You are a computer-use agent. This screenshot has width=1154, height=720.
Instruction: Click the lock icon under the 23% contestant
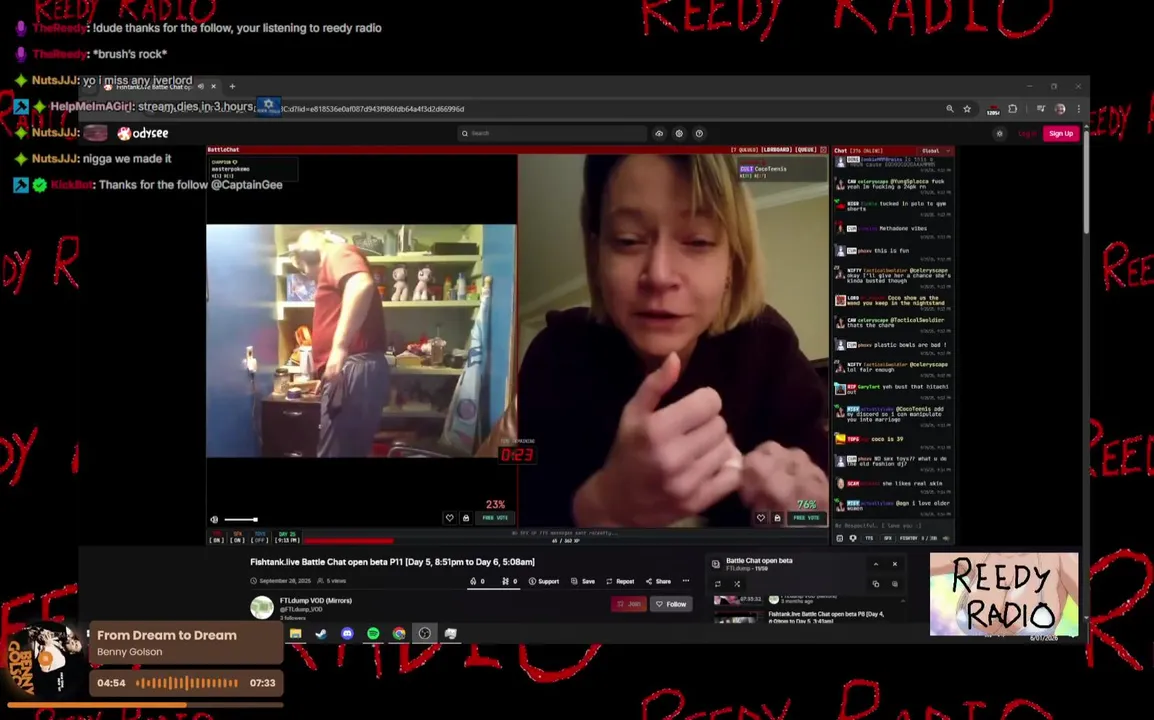466,518
